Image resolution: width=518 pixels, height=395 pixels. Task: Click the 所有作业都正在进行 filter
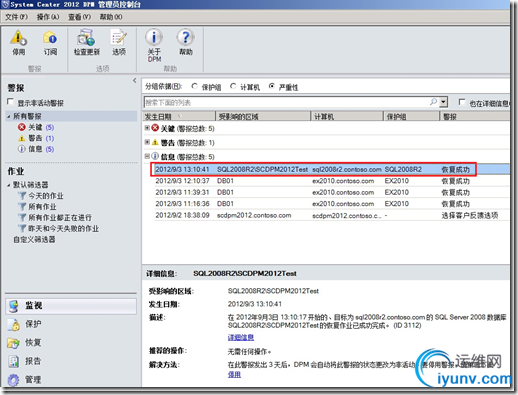point(55,218)
